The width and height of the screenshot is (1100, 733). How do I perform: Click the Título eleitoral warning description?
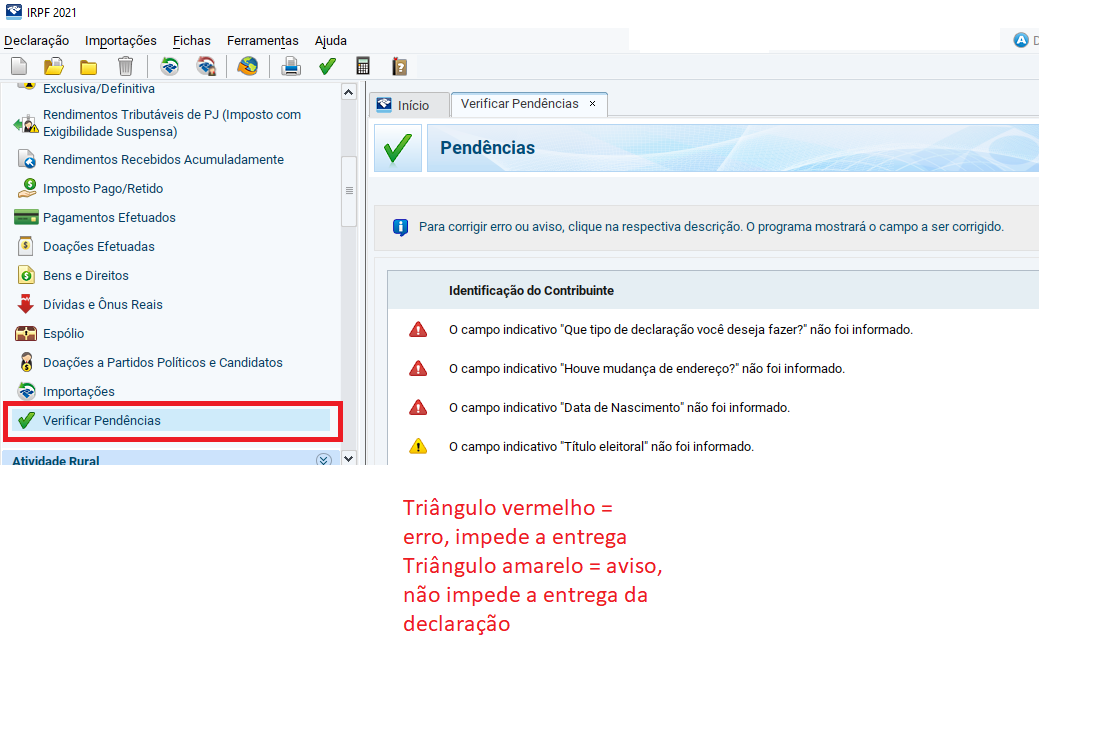click(601, 447)
